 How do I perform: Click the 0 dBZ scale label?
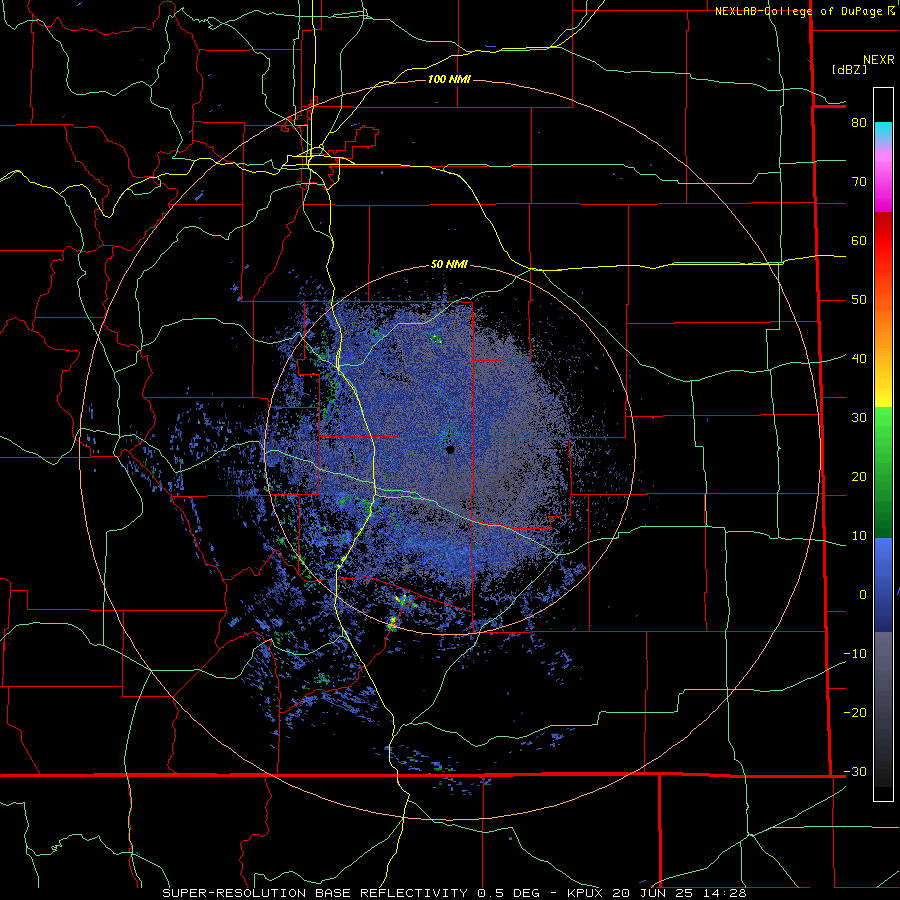coord(863,595)
